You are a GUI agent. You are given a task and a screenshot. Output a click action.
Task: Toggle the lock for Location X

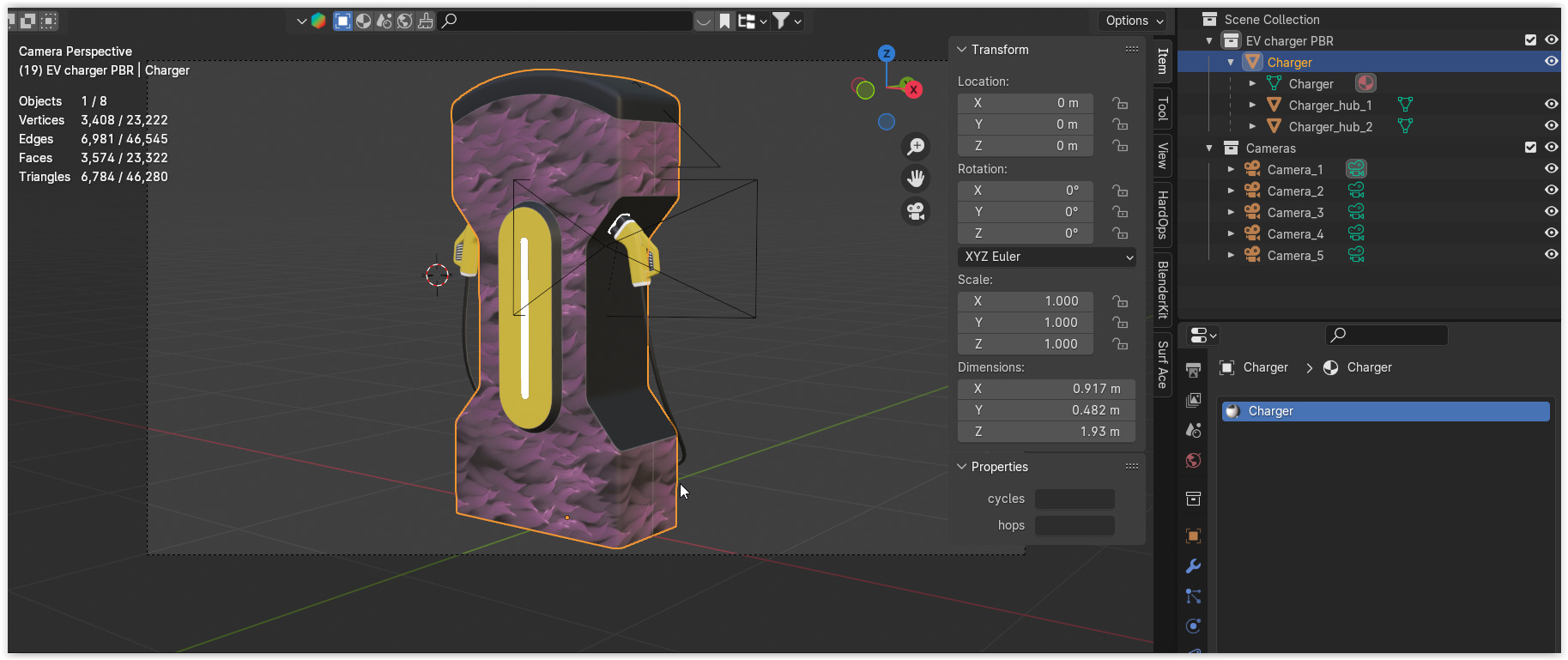tap(1120, 103)
